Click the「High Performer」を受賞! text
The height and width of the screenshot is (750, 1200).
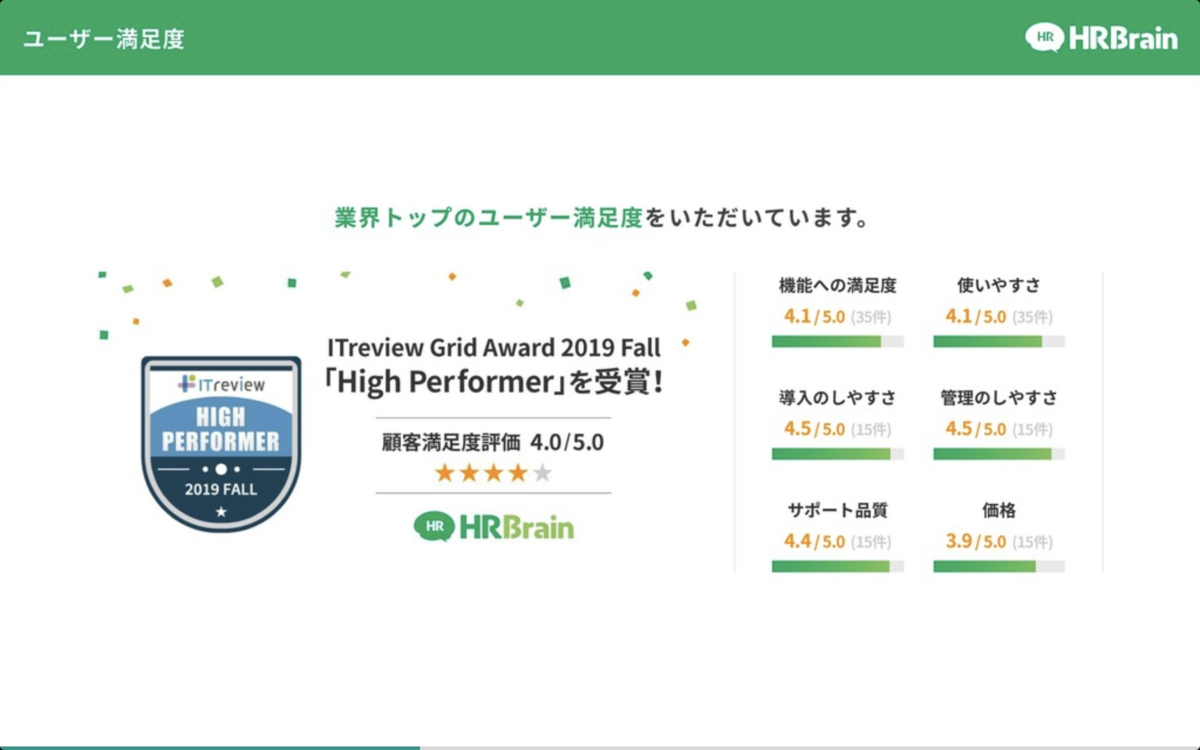click(494, 382)
